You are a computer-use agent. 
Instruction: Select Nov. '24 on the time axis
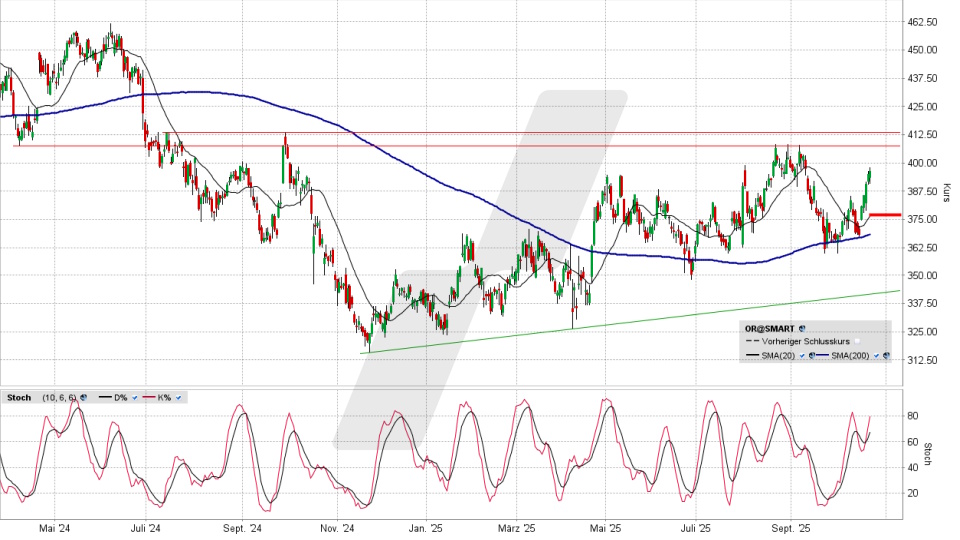tap(338, 528)
